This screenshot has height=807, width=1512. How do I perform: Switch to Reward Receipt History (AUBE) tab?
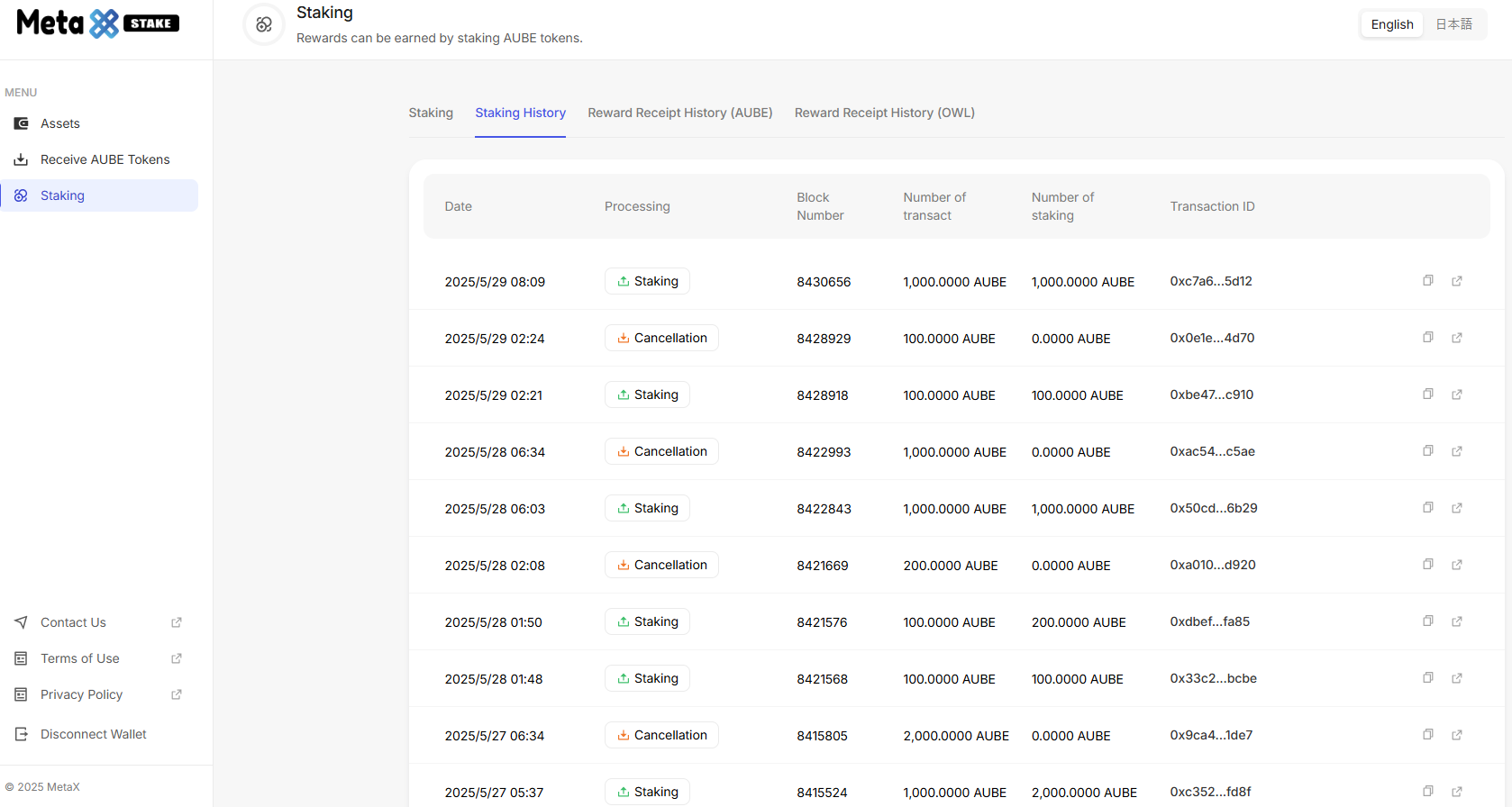(679, 113)
